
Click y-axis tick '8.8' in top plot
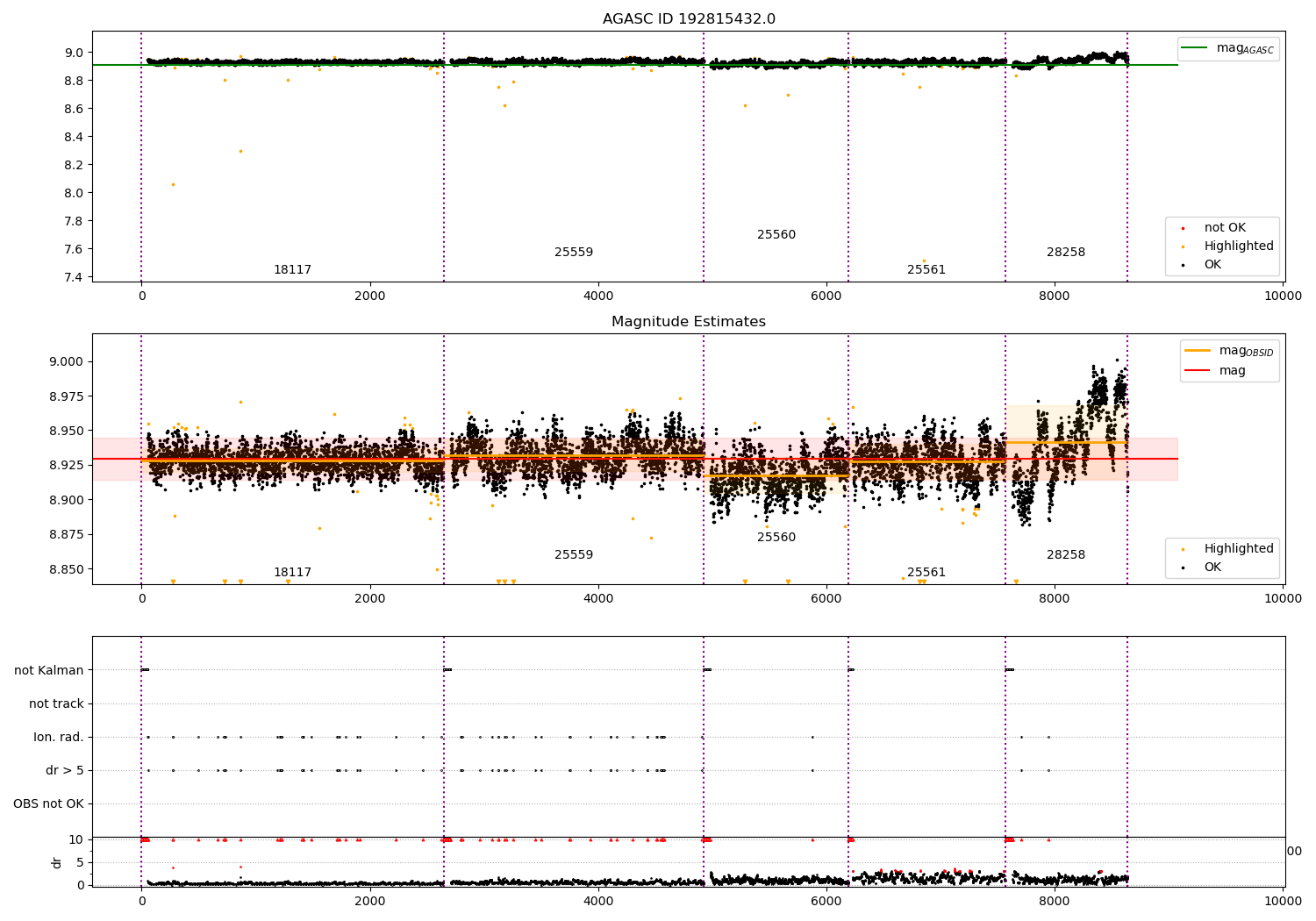point(74,81)
